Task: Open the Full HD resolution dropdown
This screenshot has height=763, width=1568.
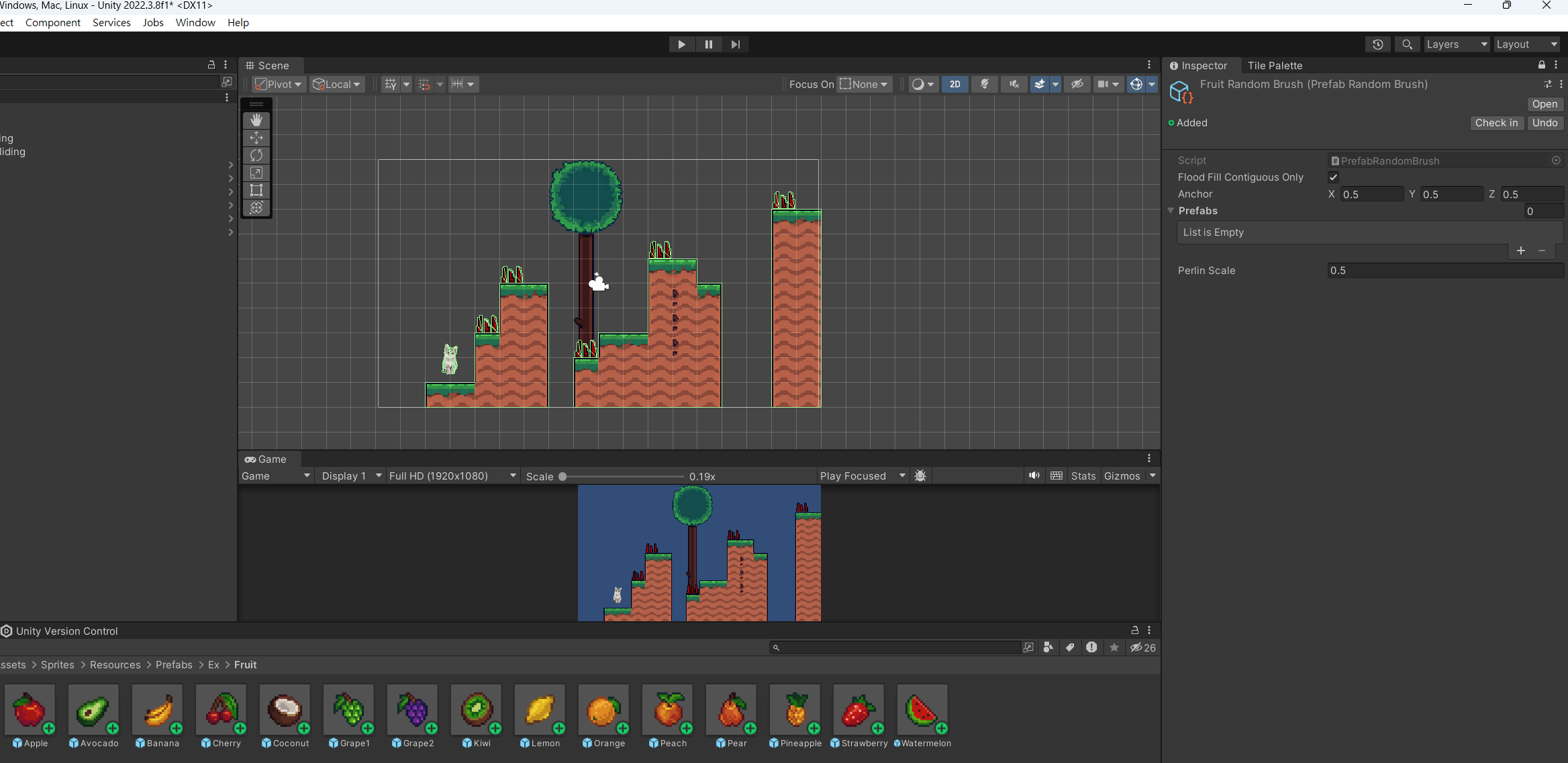Action: click(x=452, y=476)
